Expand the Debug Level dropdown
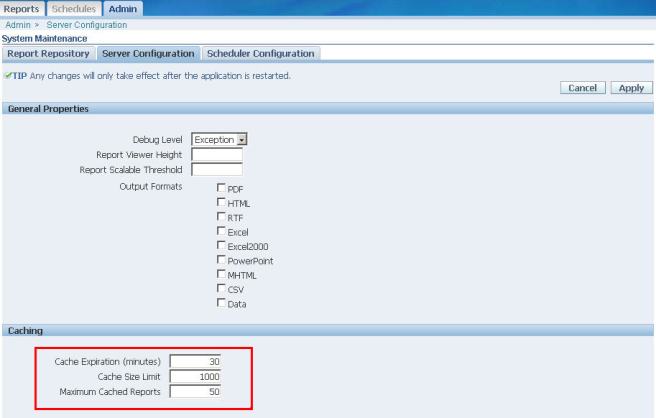Image resolution: width=656 pixels, height=418 pixels. coord(241,139)
